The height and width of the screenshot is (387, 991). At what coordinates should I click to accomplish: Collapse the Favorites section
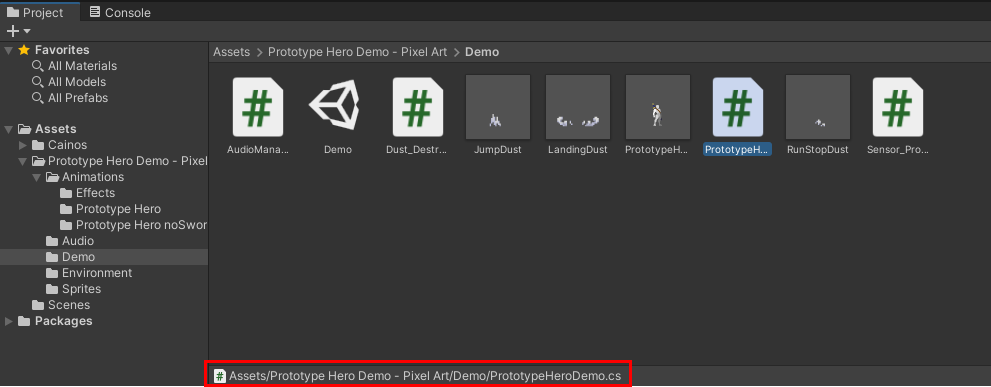pos(8,50)
